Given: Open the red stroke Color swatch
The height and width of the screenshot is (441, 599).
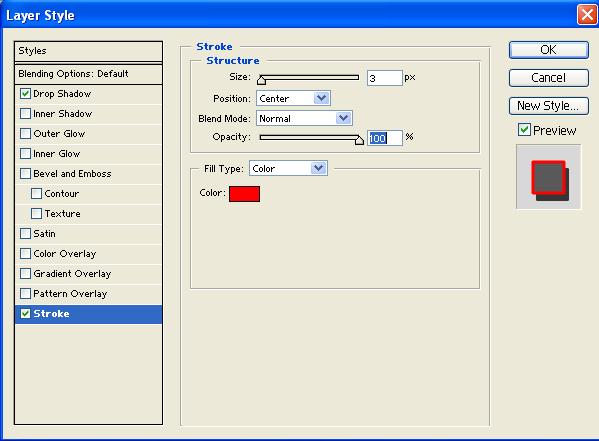Looking at the screenshot, I should [244, 194].
